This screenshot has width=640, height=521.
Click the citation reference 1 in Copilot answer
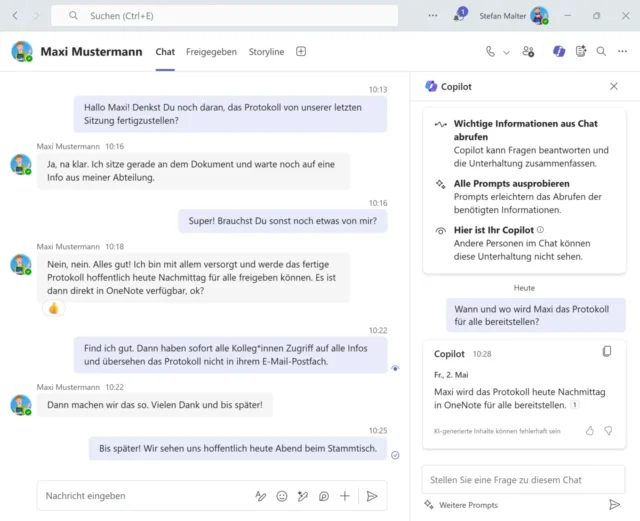click(x=574, y=405)
